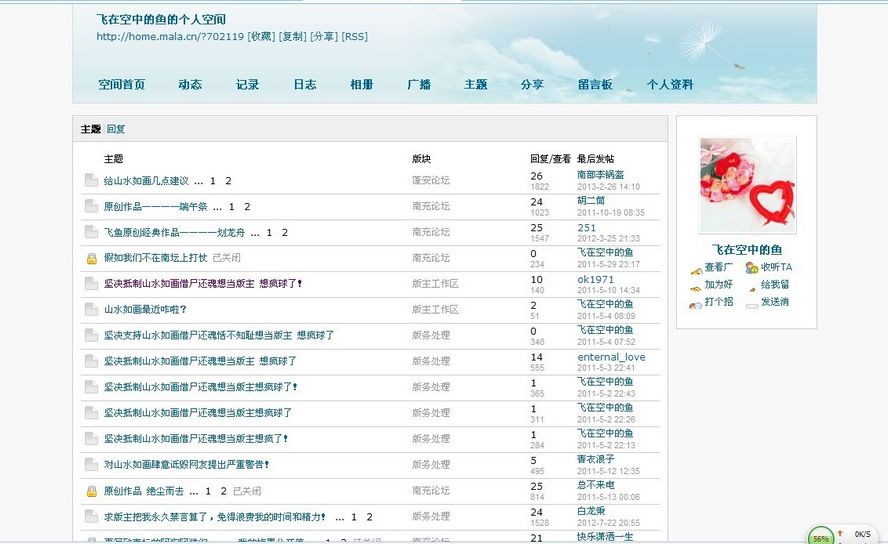Click the lock icon beside 假如我们不在南坛上打仗
The image size is (888, 544).
point(91,258)
